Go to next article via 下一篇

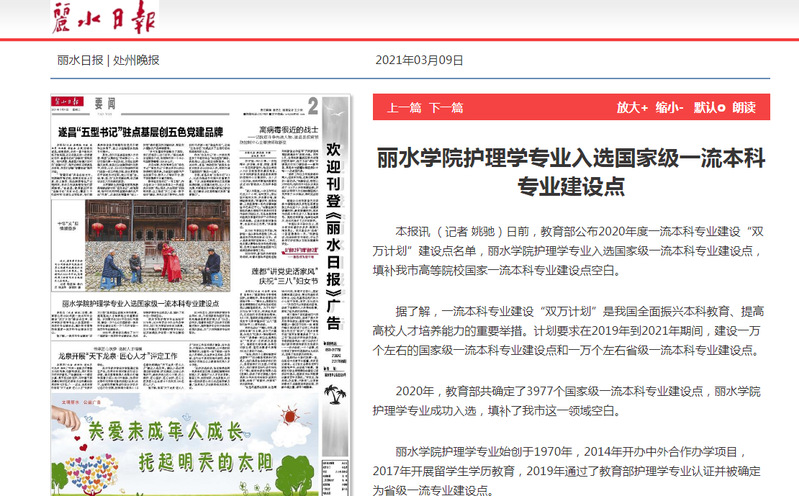tap(446, 108)
